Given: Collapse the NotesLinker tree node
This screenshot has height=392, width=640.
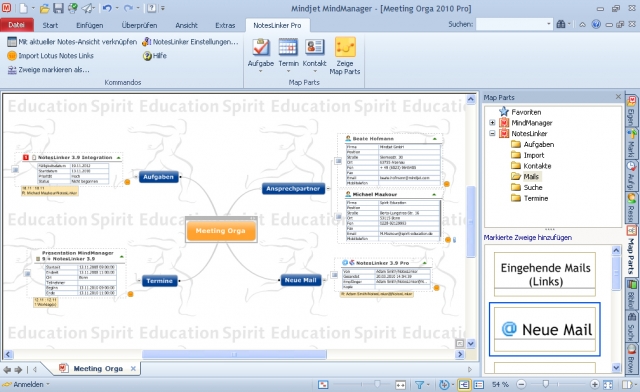Looking at the screenshot, I should (492, 134).
